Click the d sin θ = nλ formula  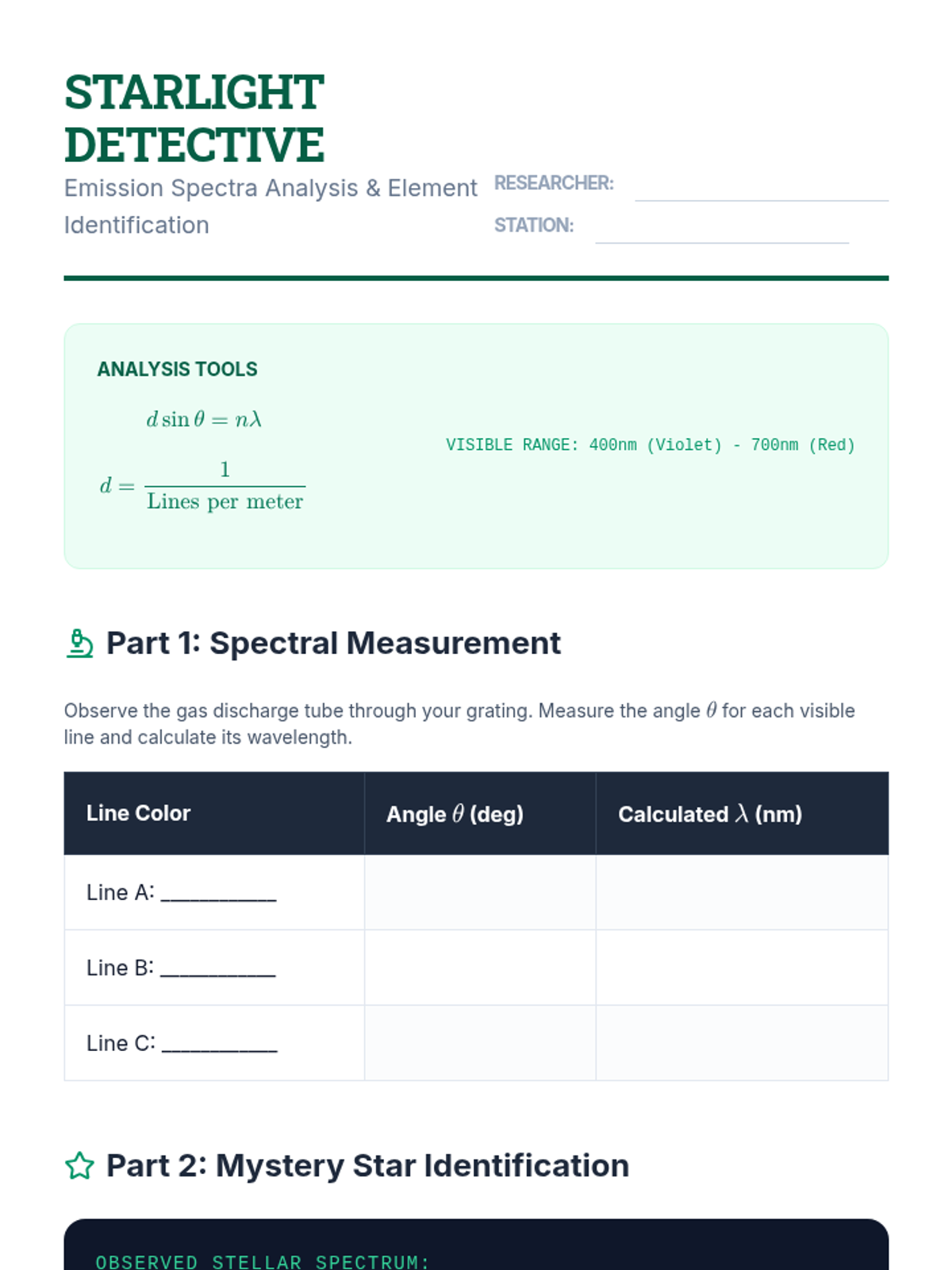tap(204, 419)
